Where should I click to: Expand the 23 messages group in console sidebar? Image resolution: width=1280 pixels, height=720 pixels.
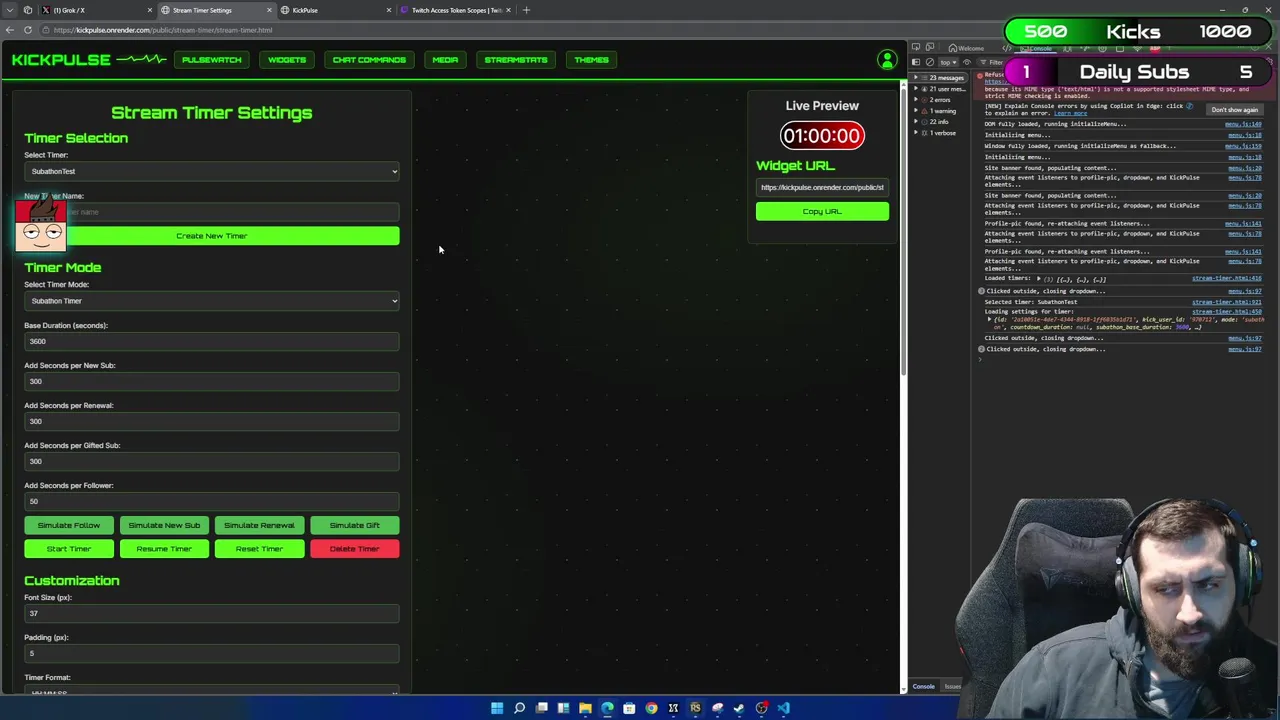[x=939, y=78]
